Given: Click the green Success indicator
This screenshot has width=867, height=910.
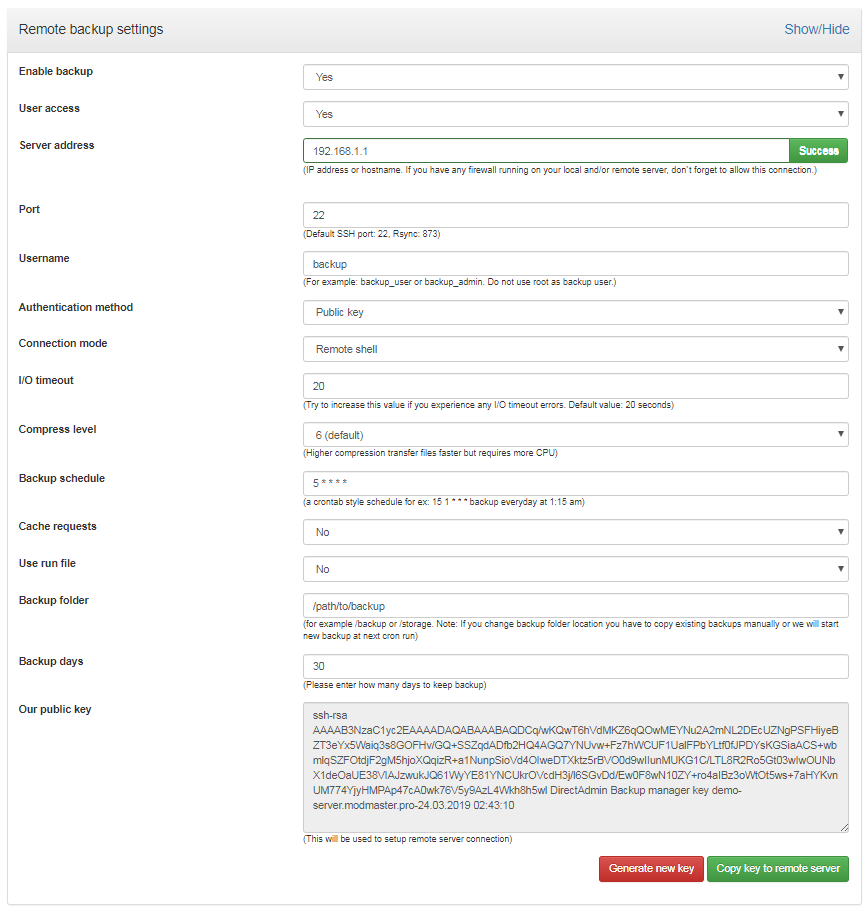Looking at the screenshot, I should pos(818,149).
